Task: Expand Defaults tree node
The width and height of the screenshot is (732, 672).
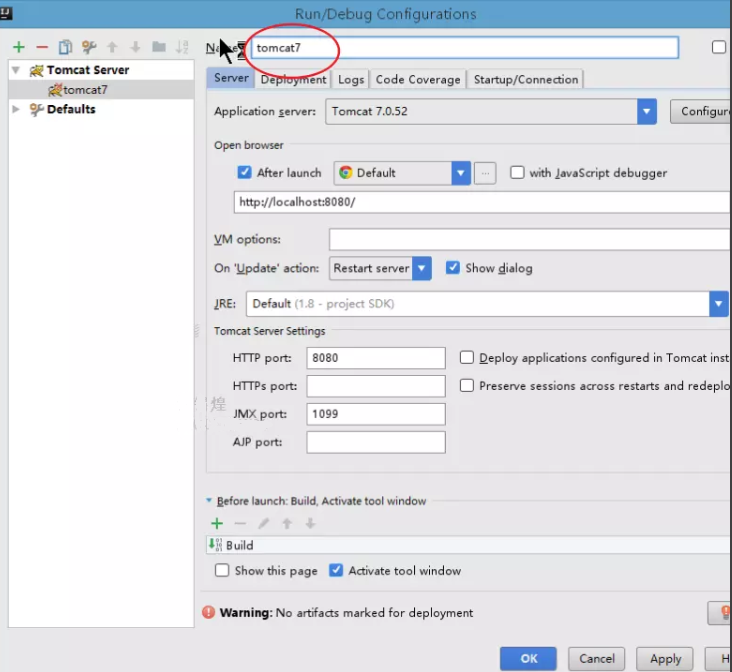Action: [x=16, y=109]
